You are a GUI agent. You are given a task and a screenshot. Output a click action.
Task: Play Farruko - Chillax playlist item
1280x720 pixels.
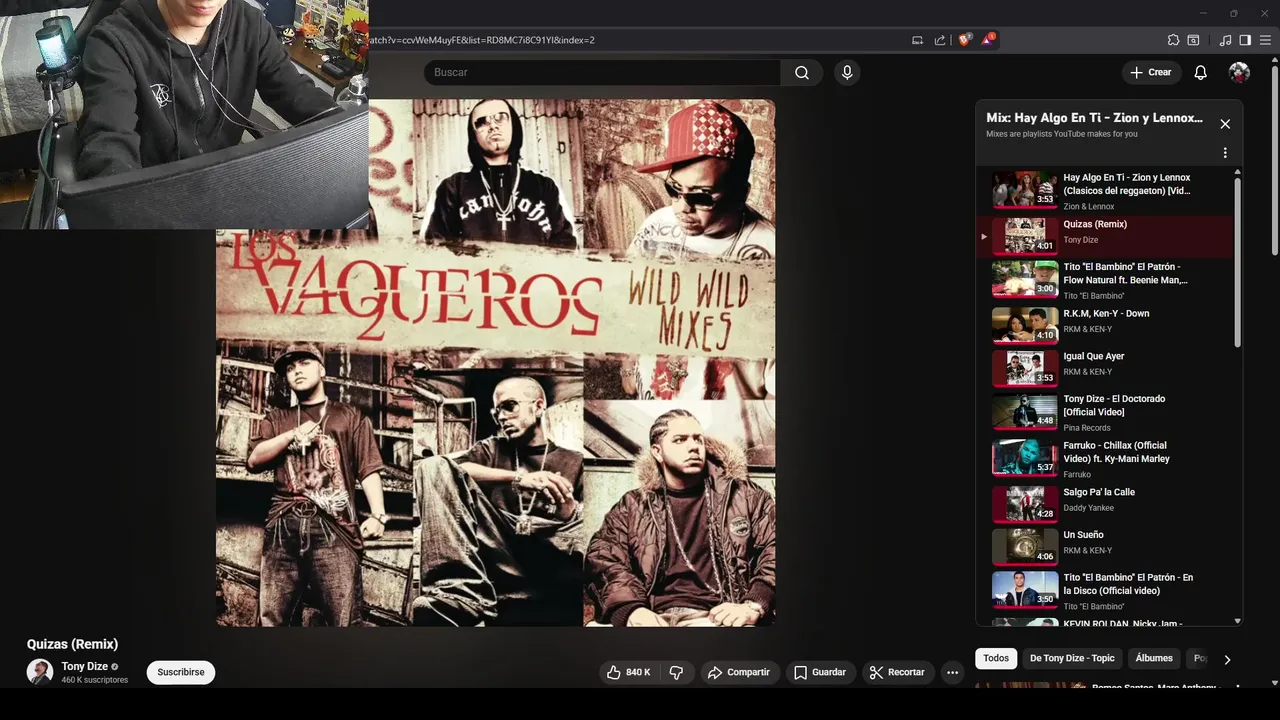pos(1105,458)
